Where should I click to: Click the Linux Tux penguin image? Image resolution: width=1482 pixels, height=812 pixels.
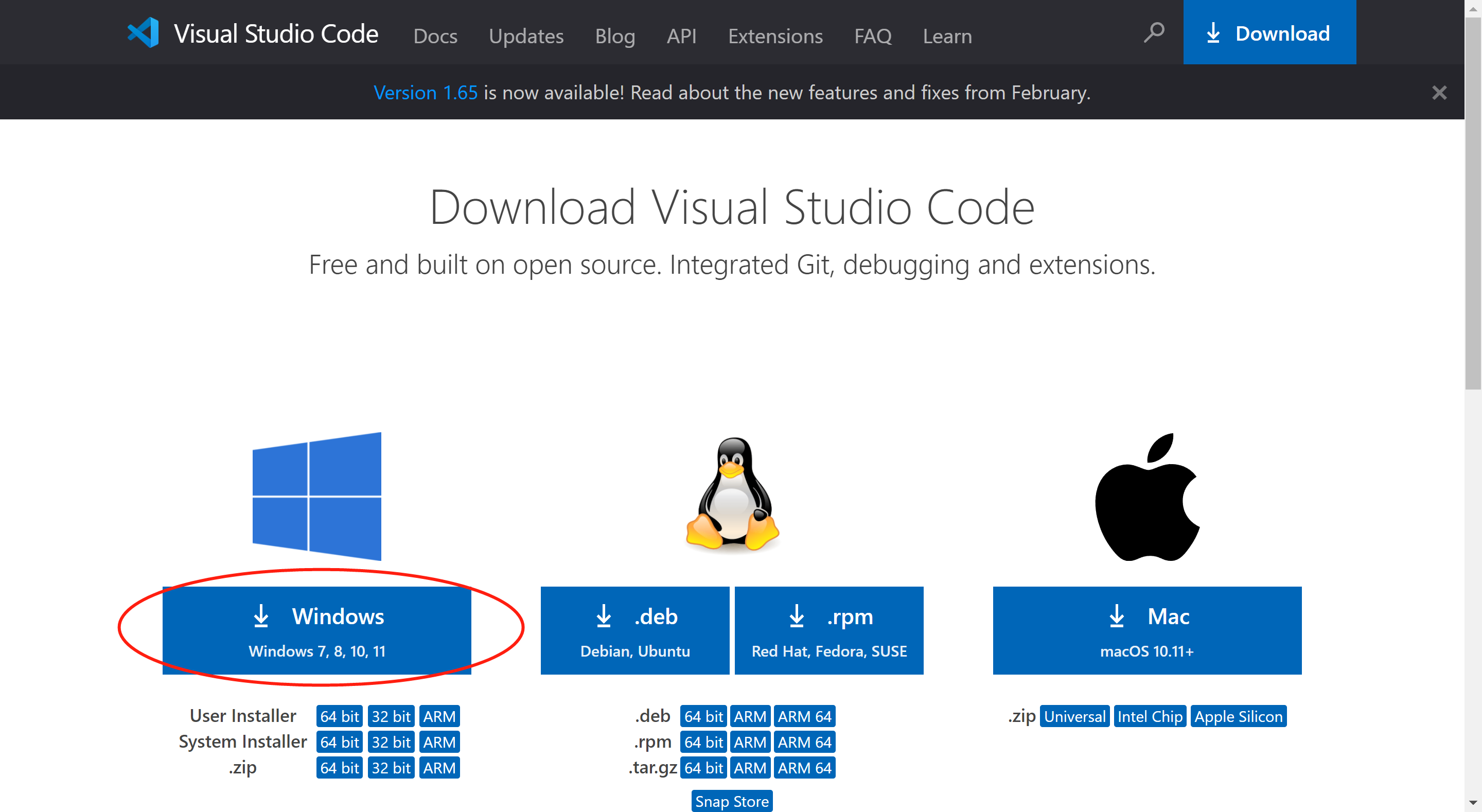(732, 495)
